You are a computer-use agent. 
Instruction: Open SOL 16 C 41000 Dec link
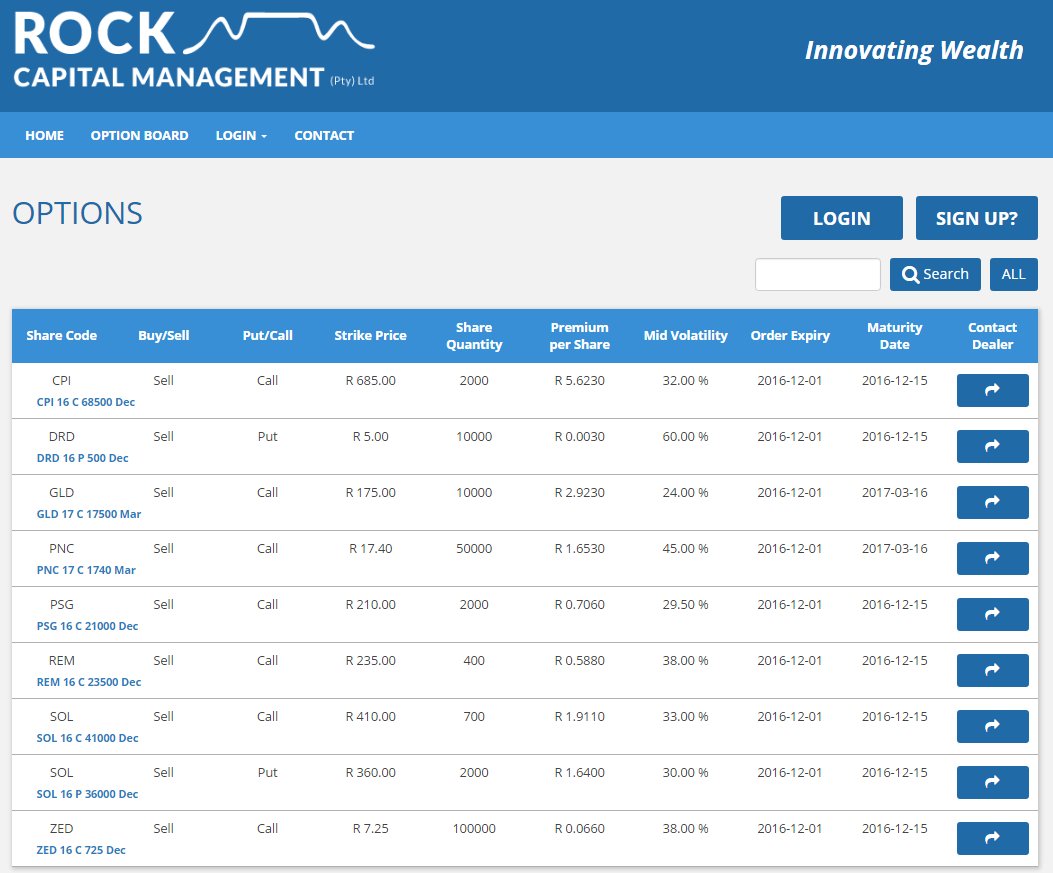[87, 737]
